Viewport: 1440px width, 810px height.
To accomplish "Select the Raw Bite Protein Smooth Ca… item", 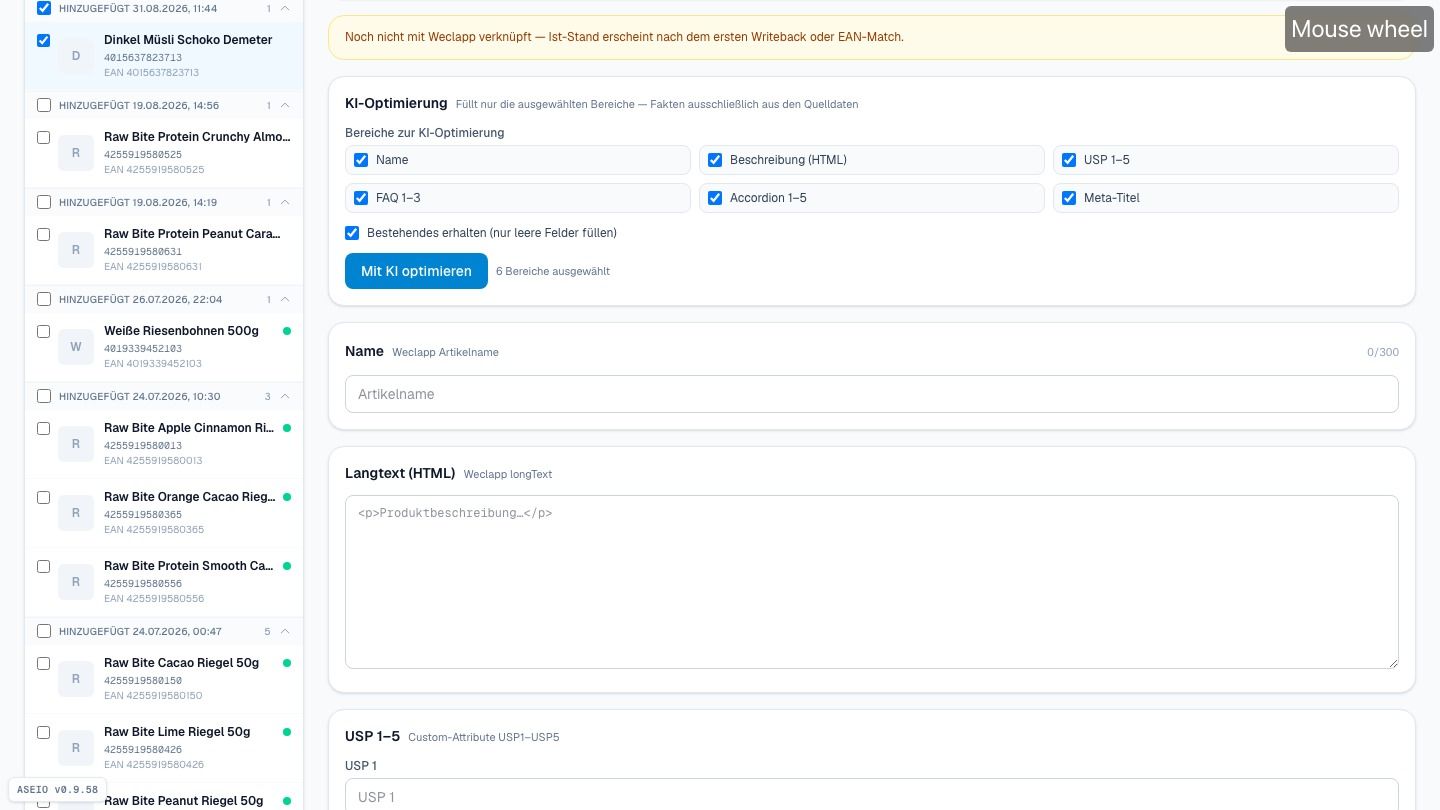I will point(164,582).
